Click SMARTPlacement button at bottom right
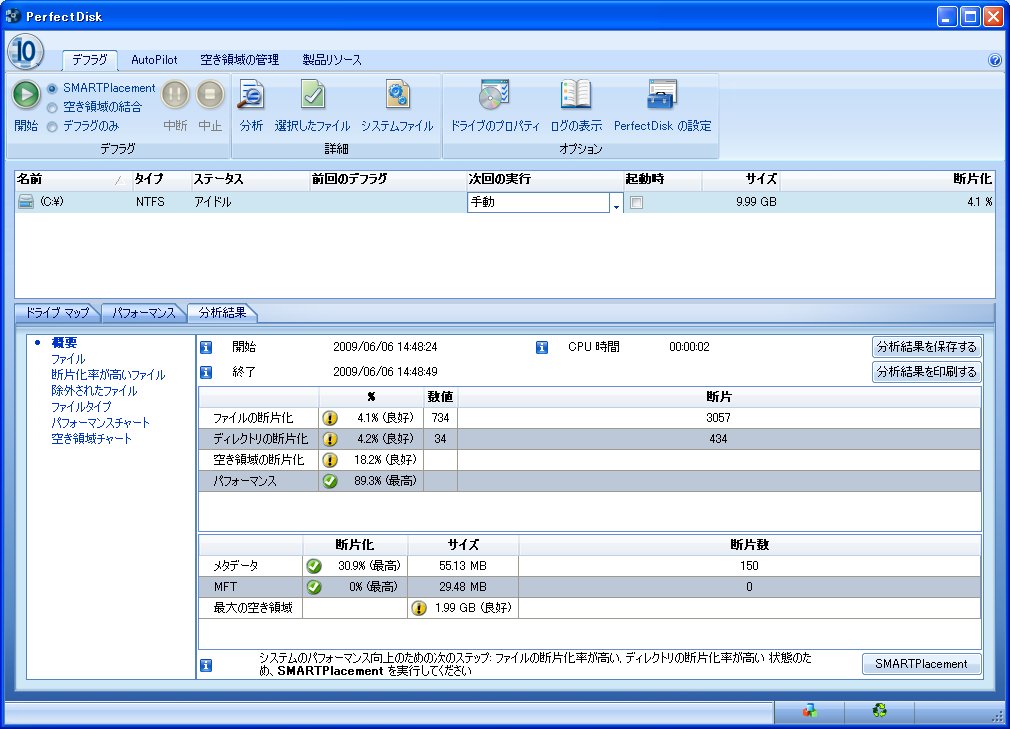The image size is (1010, 729). pyautogui.click(x=921, y=664)
